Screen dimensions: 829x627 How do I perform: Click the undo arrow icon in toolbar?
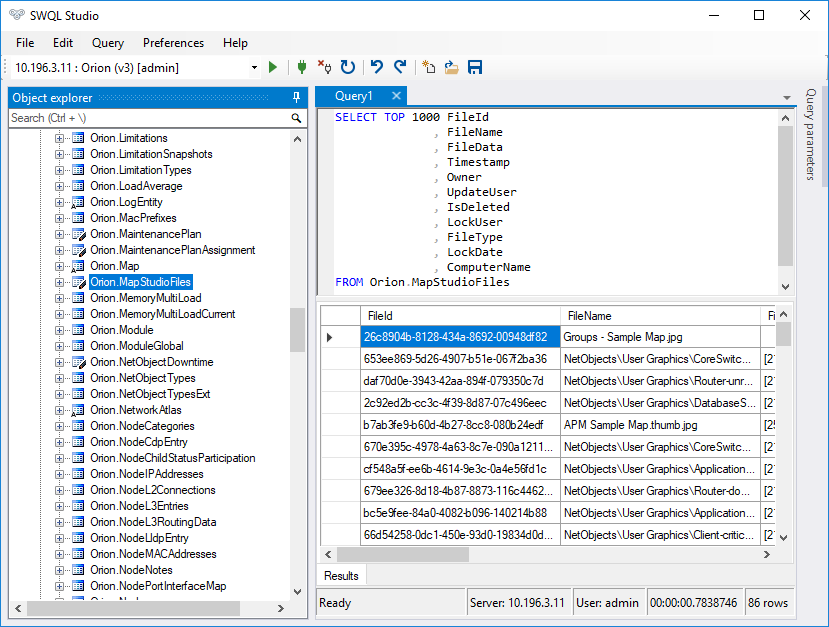point(376,67)
